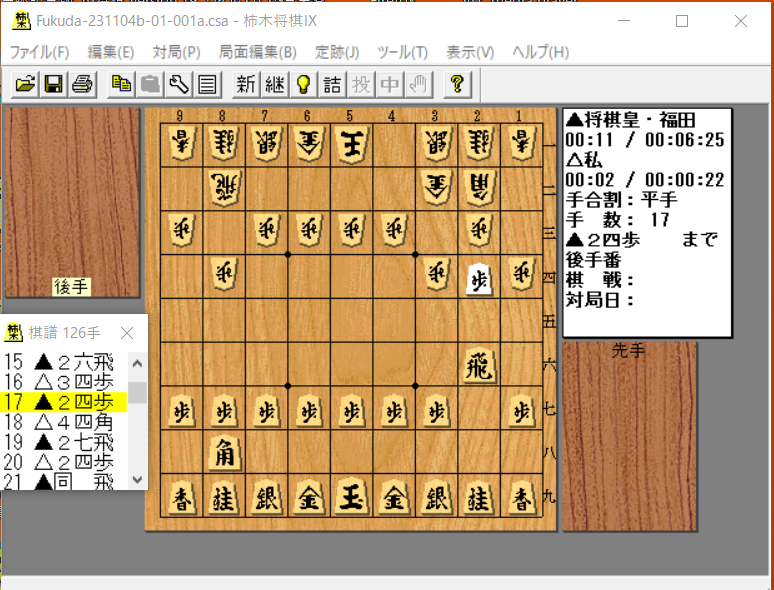
Task: Click the gote pawn on 3四
Action: click(x=436, y=275)
